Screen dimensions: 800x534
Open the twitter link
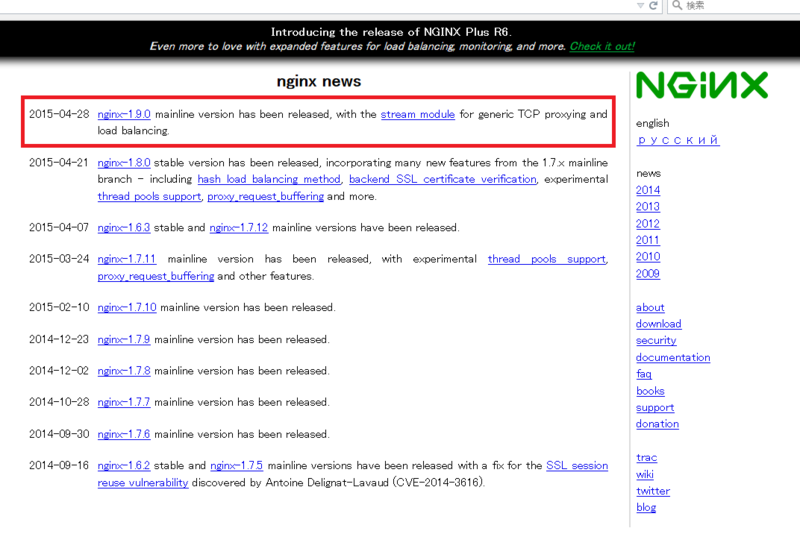(653, 491)
